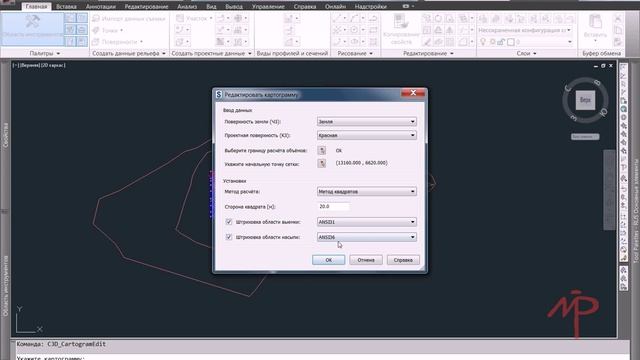Switch to the Аннотации ribbon tab
The height and width of the screenshot is (360, 640).
[101, 7]
